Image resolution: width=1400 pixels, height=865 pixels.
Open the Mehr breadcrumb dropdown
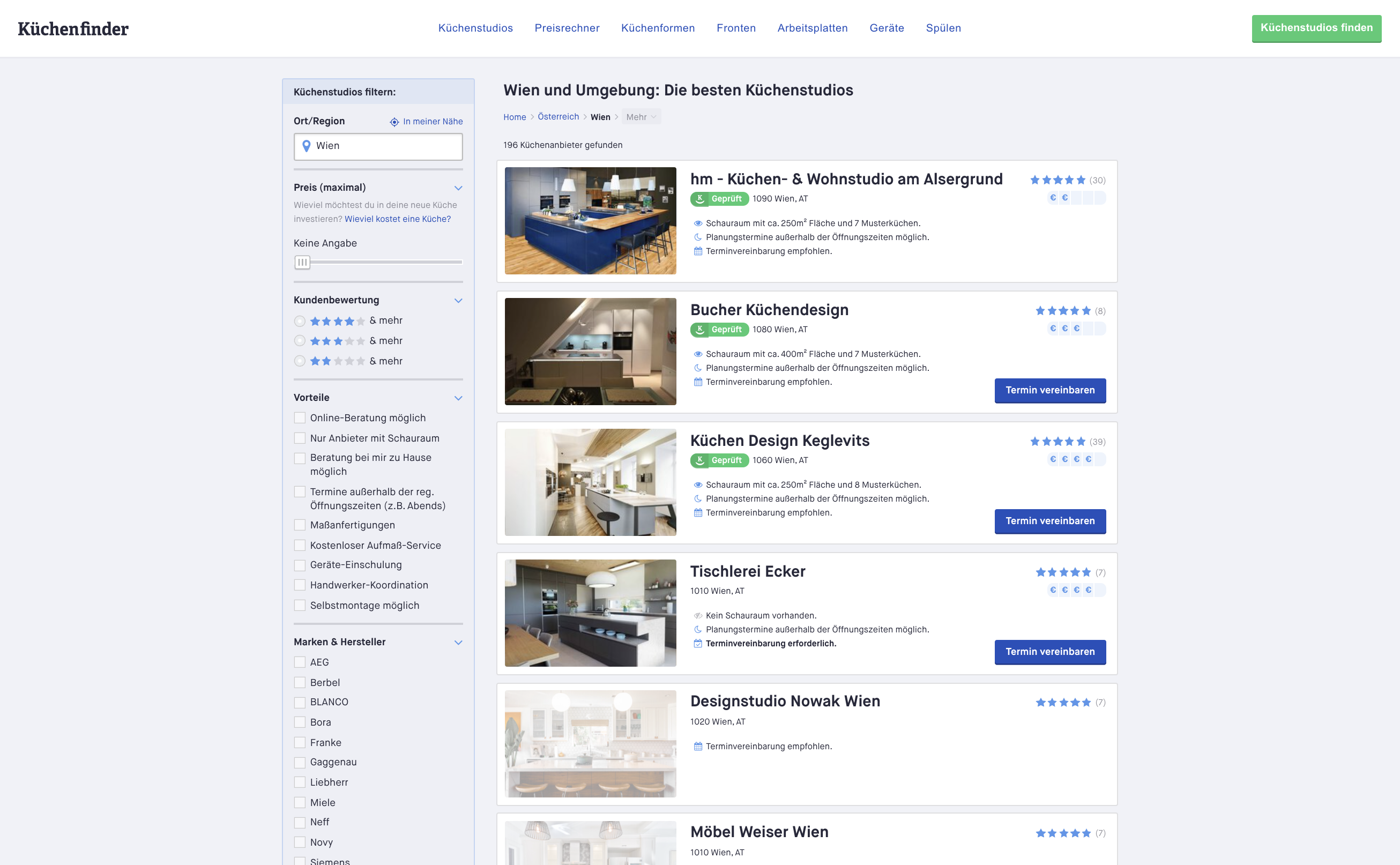pos(641,117)
